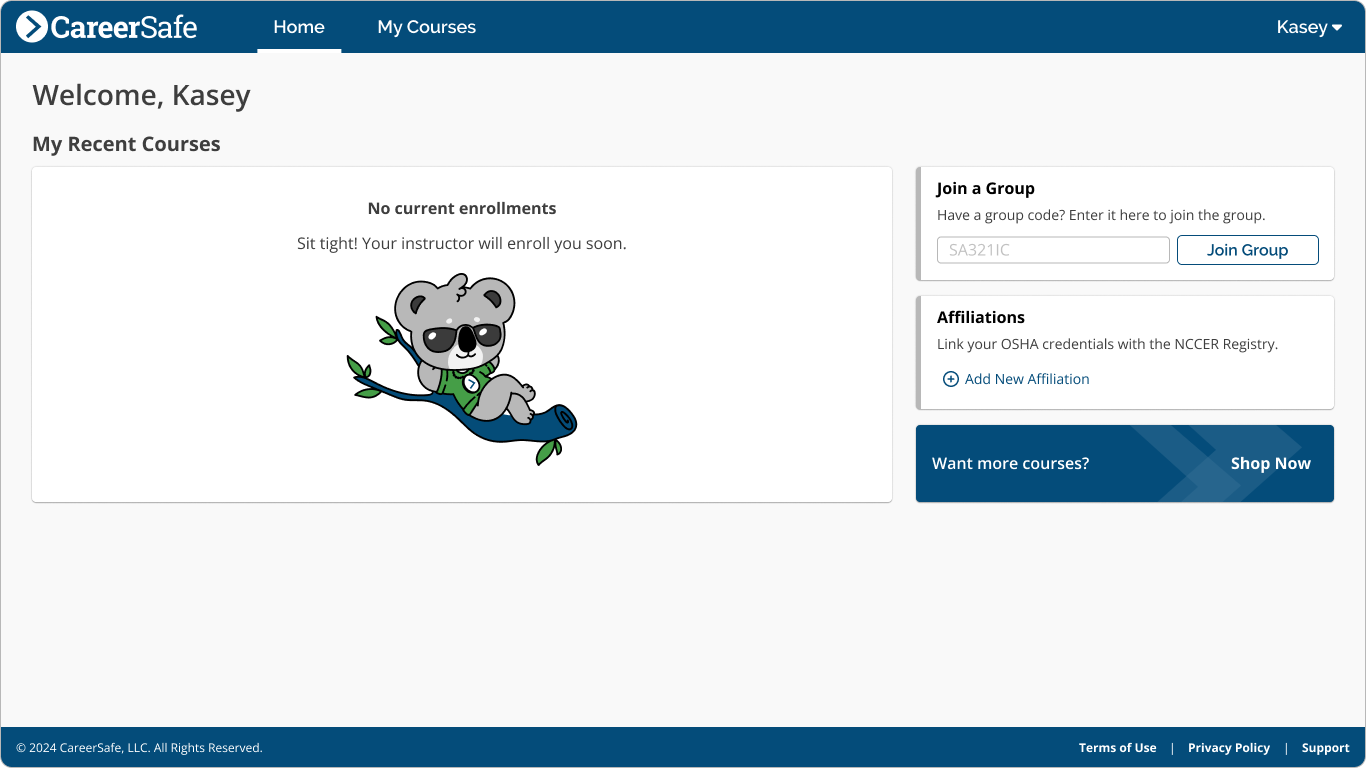Open the Privacy Policy page
The image size is (1366, 768).
pos(1228,747)
